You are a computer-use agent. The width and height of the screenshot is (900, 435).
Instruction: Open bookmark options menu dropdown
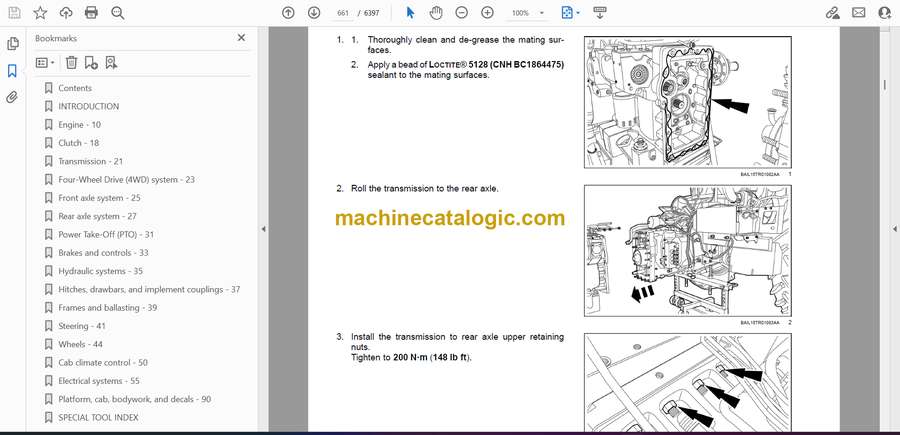click(x=45, y=63)
